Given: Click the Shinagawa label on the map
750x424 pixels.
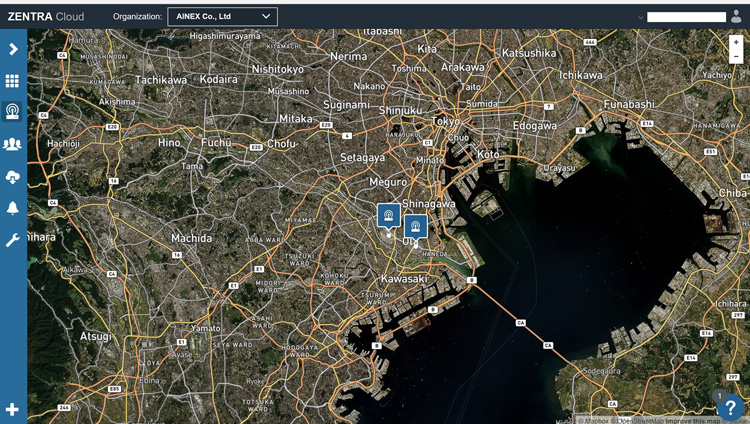Looking at the screenshot, I should click(429, 204).
